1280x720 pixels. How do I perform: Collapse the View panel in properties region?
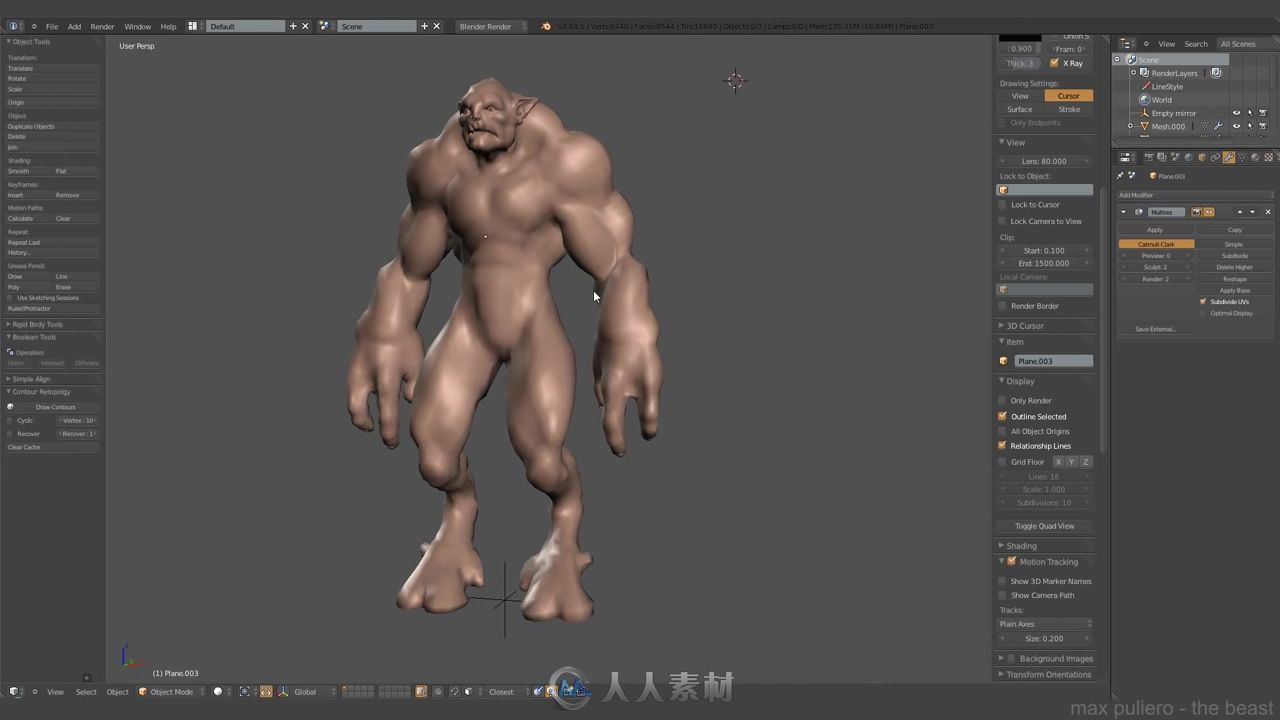pyautogui.click(x=1002, y=142)
